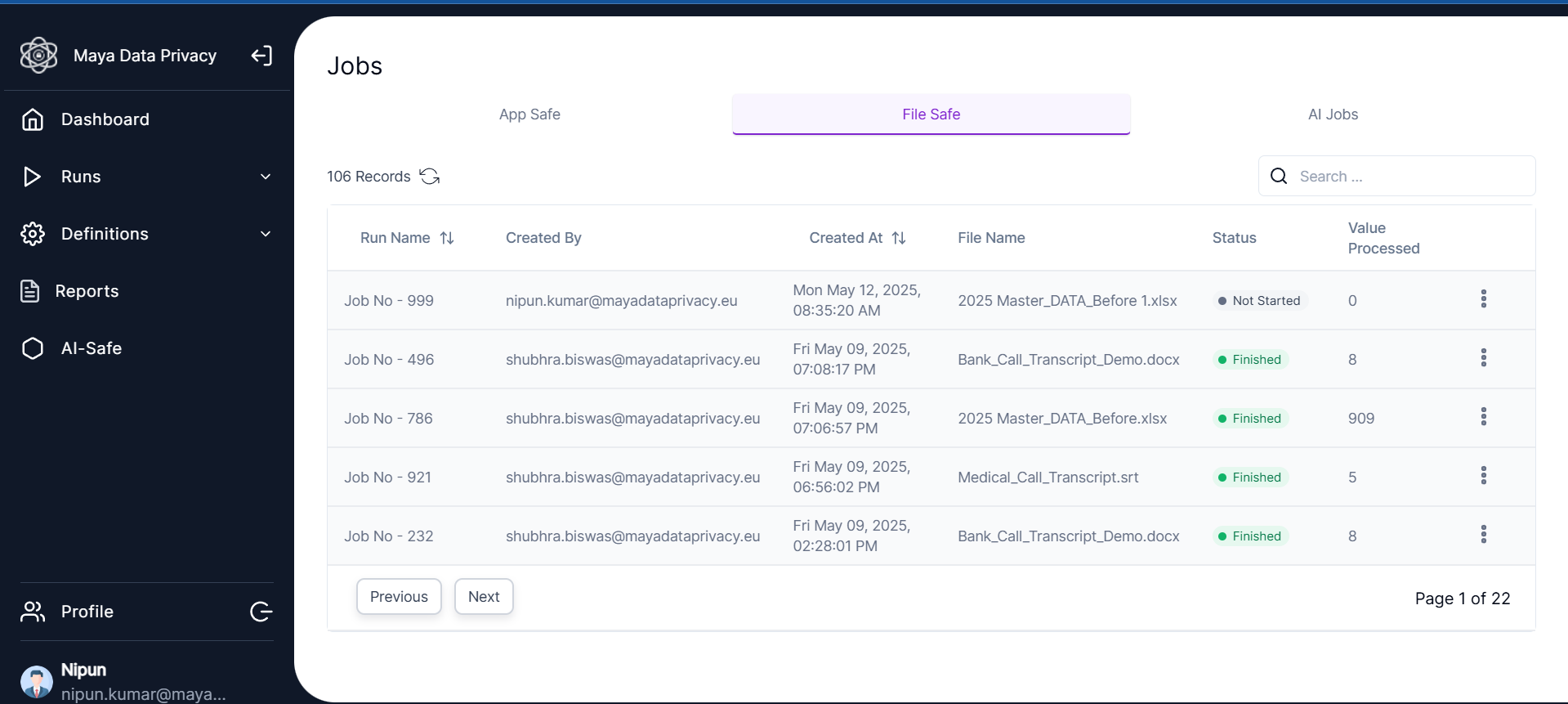Go to the Next page

pos(484,597)
